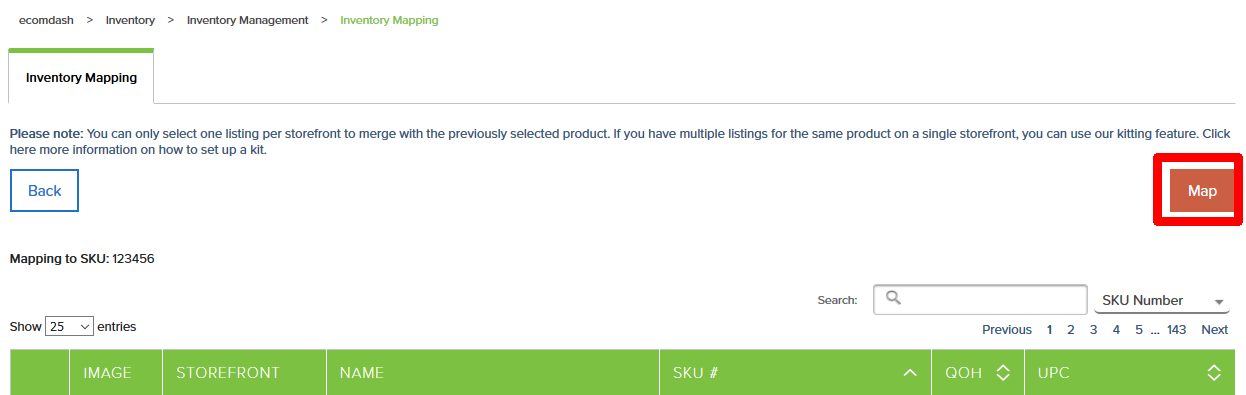Viewport: 1246px width, 395px height.
Task: Go to the Next results page
Action: (1215, 330)
